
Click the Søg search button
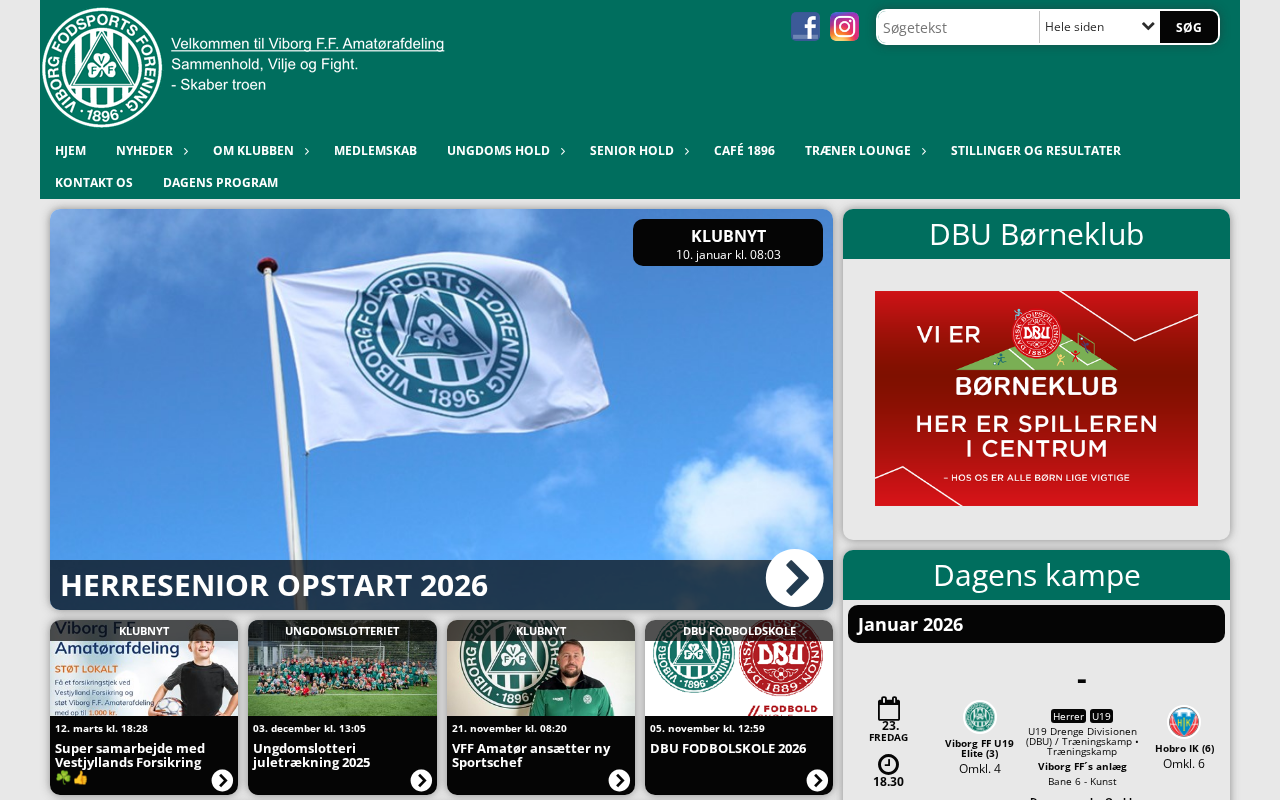1189,27
